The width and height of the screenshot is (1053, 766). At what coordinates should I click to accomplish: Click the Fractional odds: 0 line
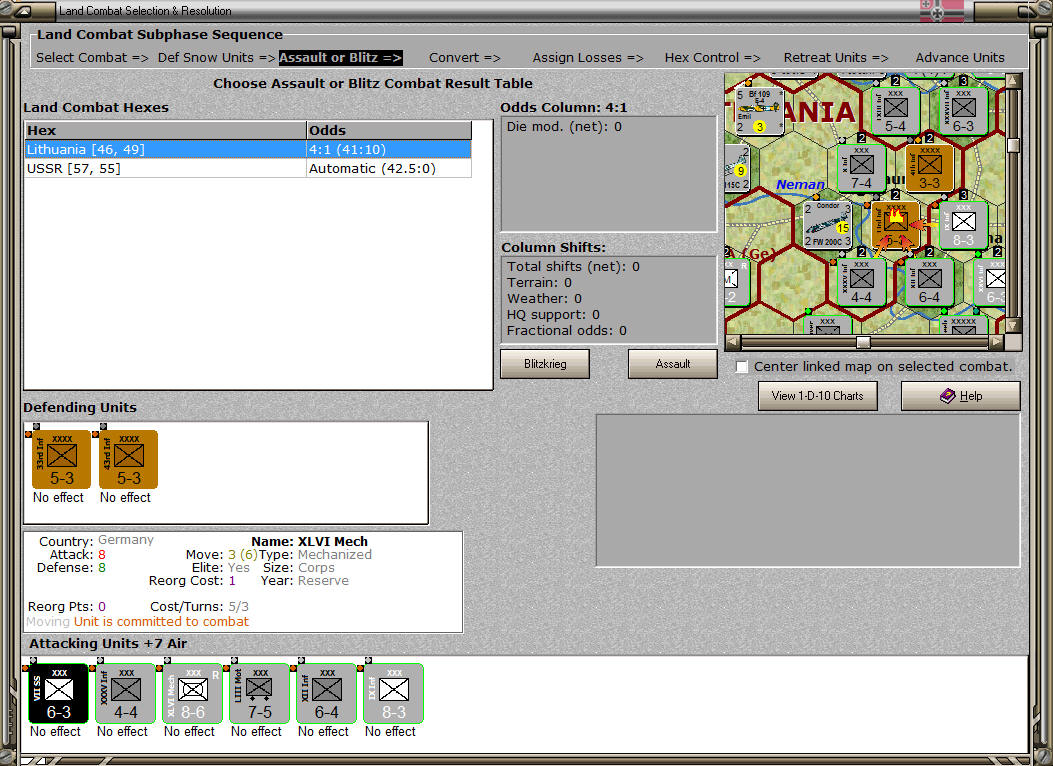tap(567, 331)
